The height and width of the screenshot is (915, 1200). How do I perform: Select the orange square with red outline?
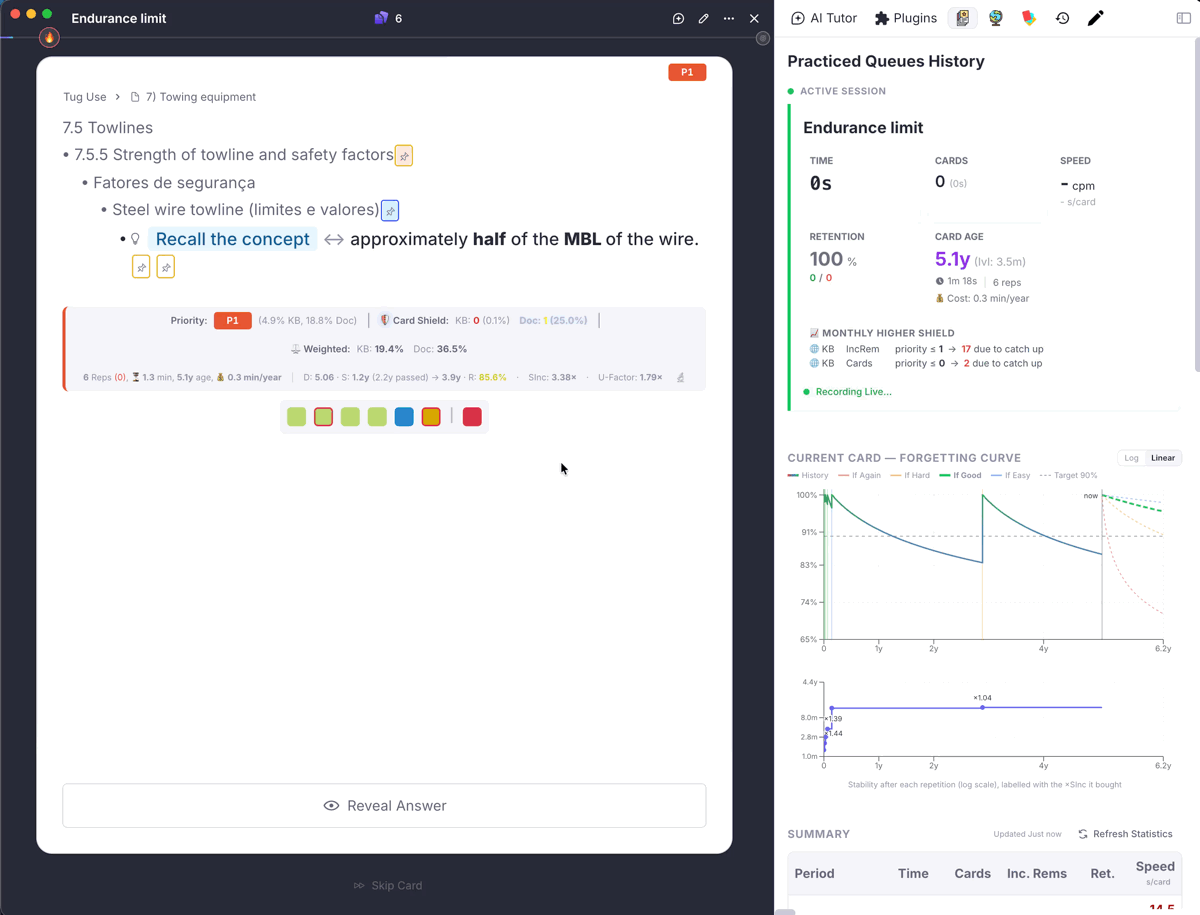click(431, 417)
